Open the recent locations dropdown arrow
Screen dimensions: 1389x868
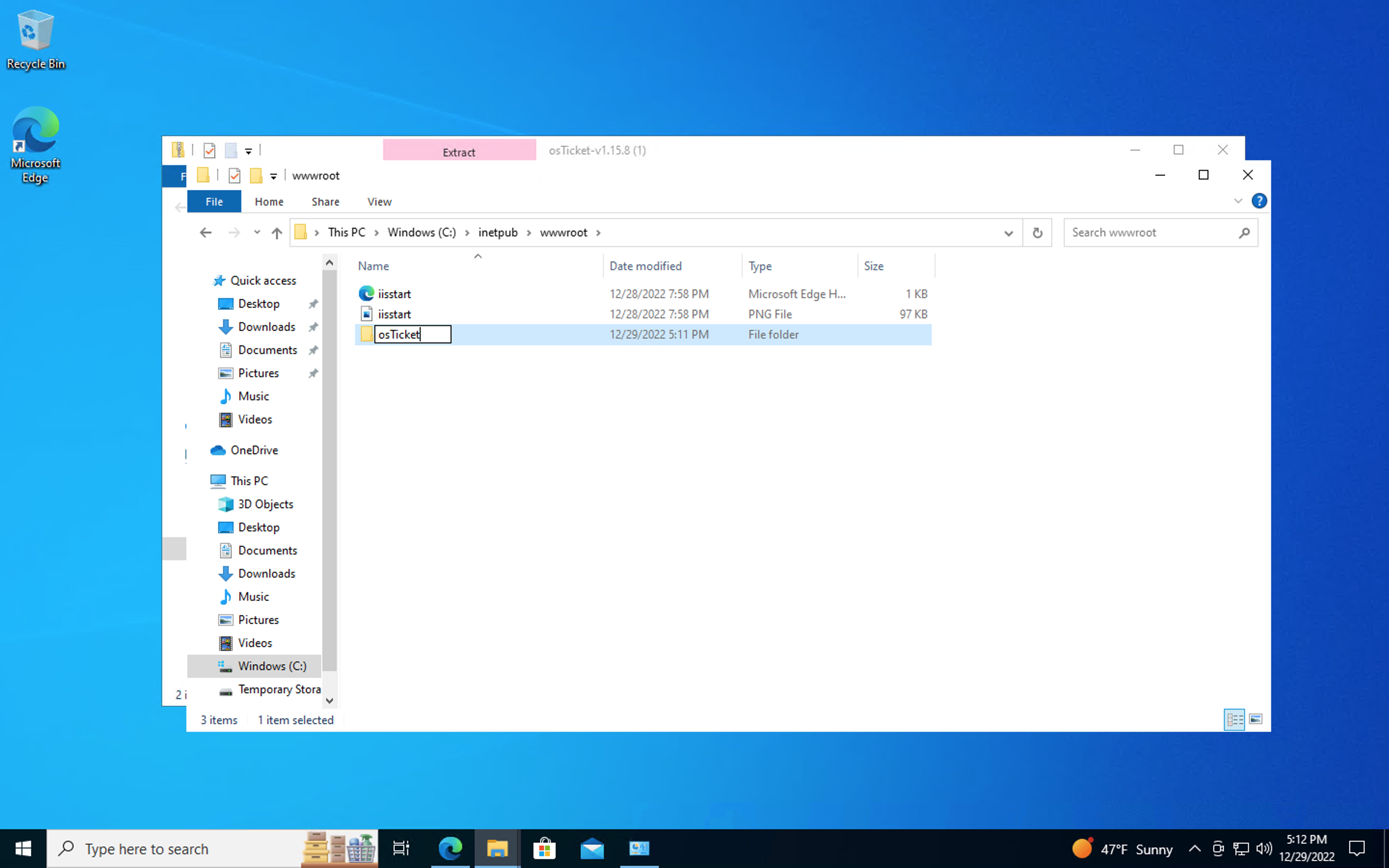(x=257, y=232)
